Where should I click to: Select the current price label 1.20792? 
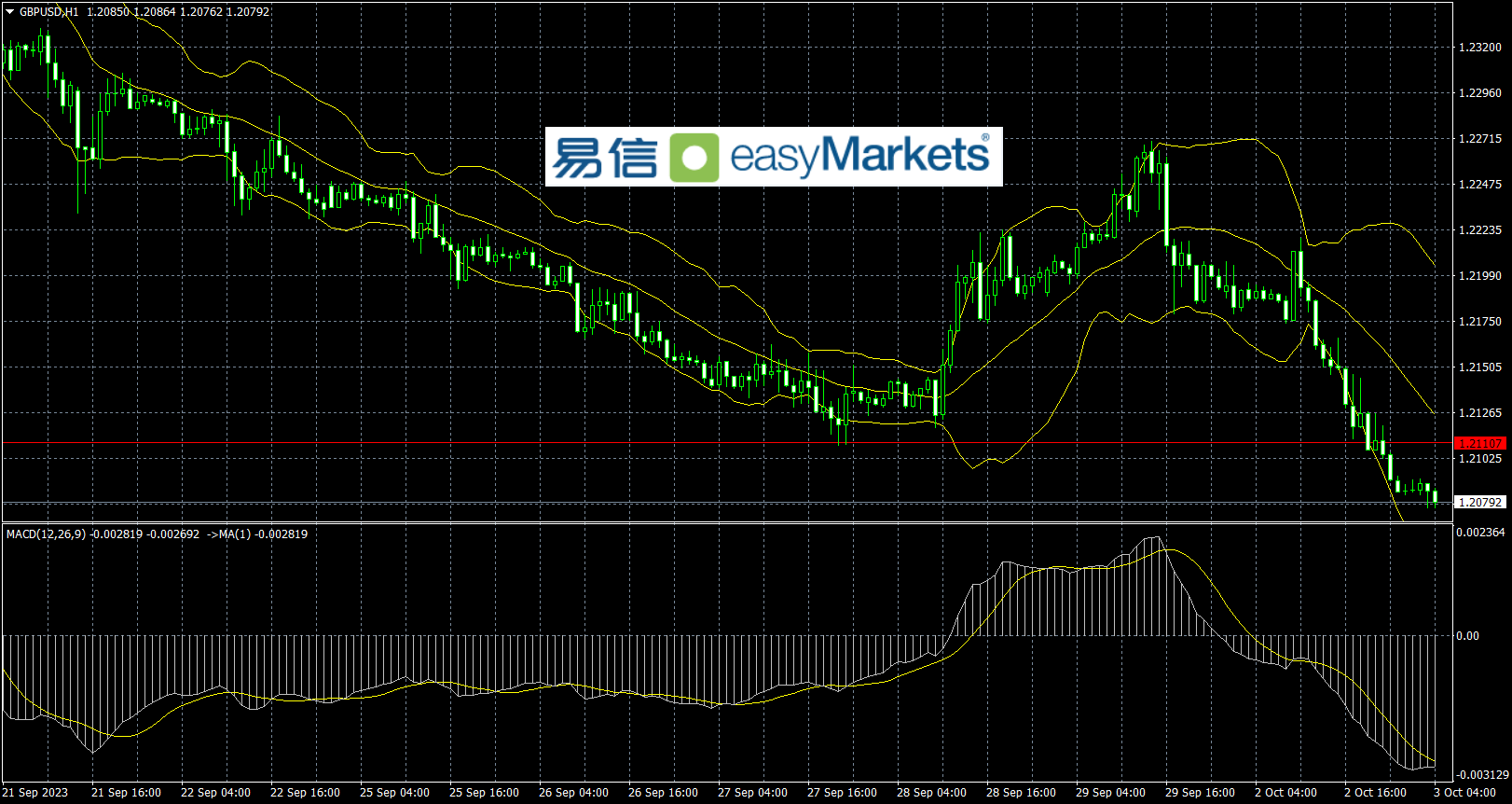tap(1480, 502)
